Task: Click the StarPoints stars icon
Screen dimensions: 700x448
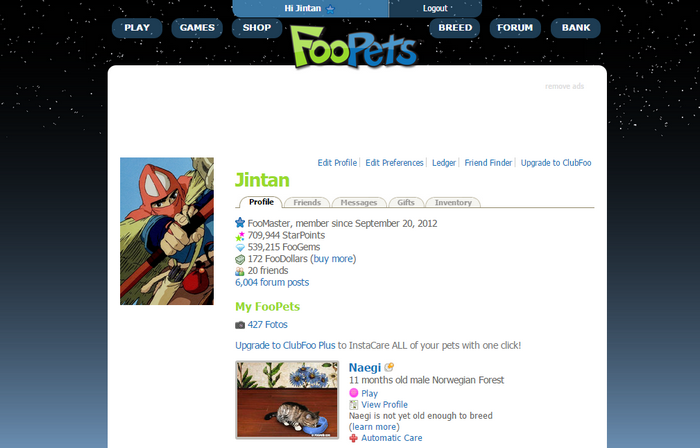Action: point(240,236)
